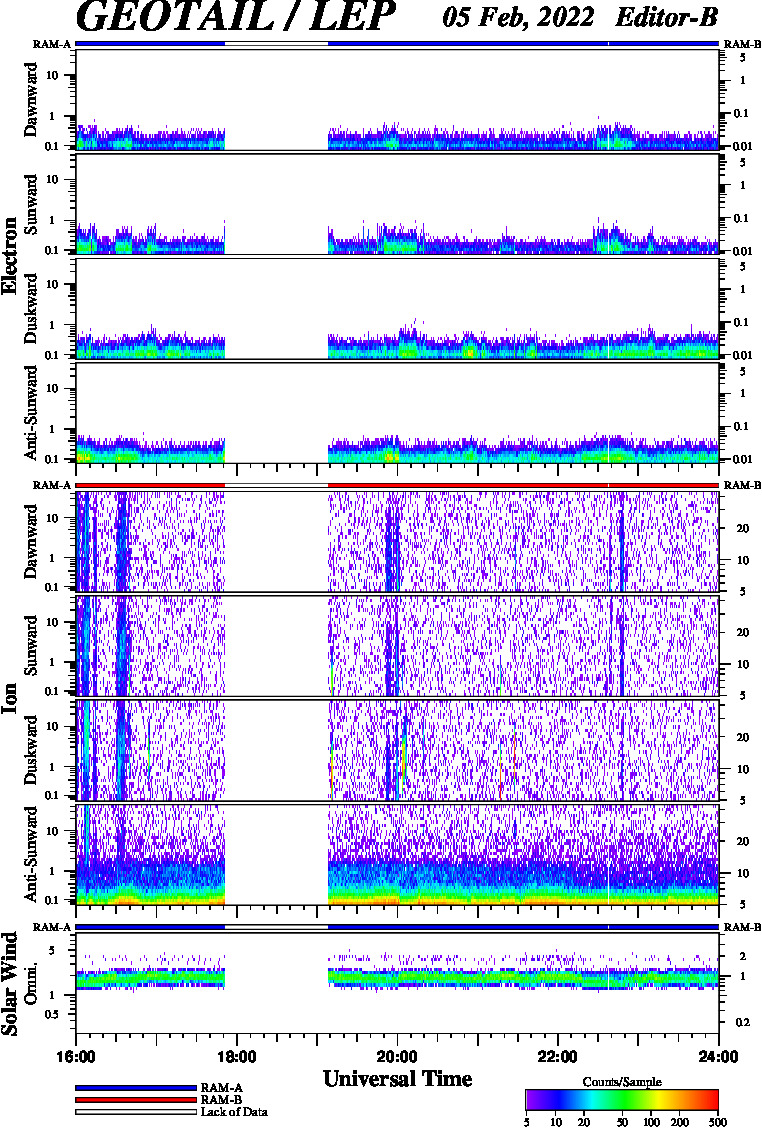Click the RAM-B text in the legend
The width and height of the screenshot is (762, 1128).
pos(222,1100)
